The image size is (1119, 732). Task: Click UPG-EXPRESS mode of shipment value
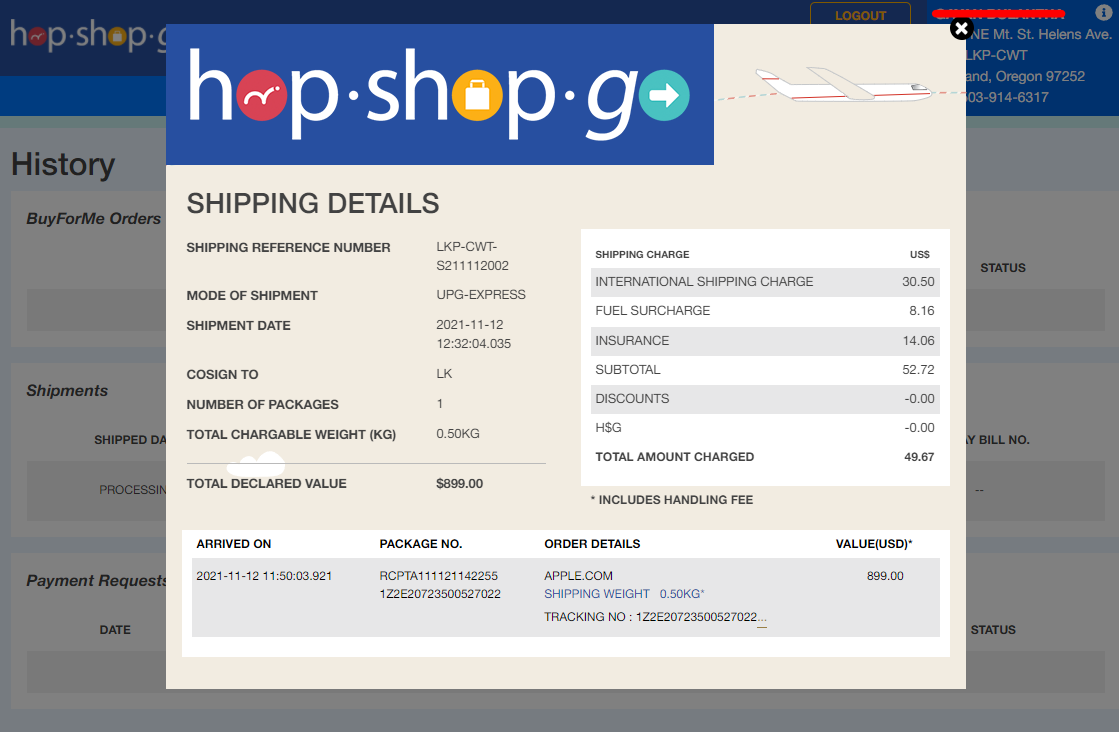tap(481, 295)
